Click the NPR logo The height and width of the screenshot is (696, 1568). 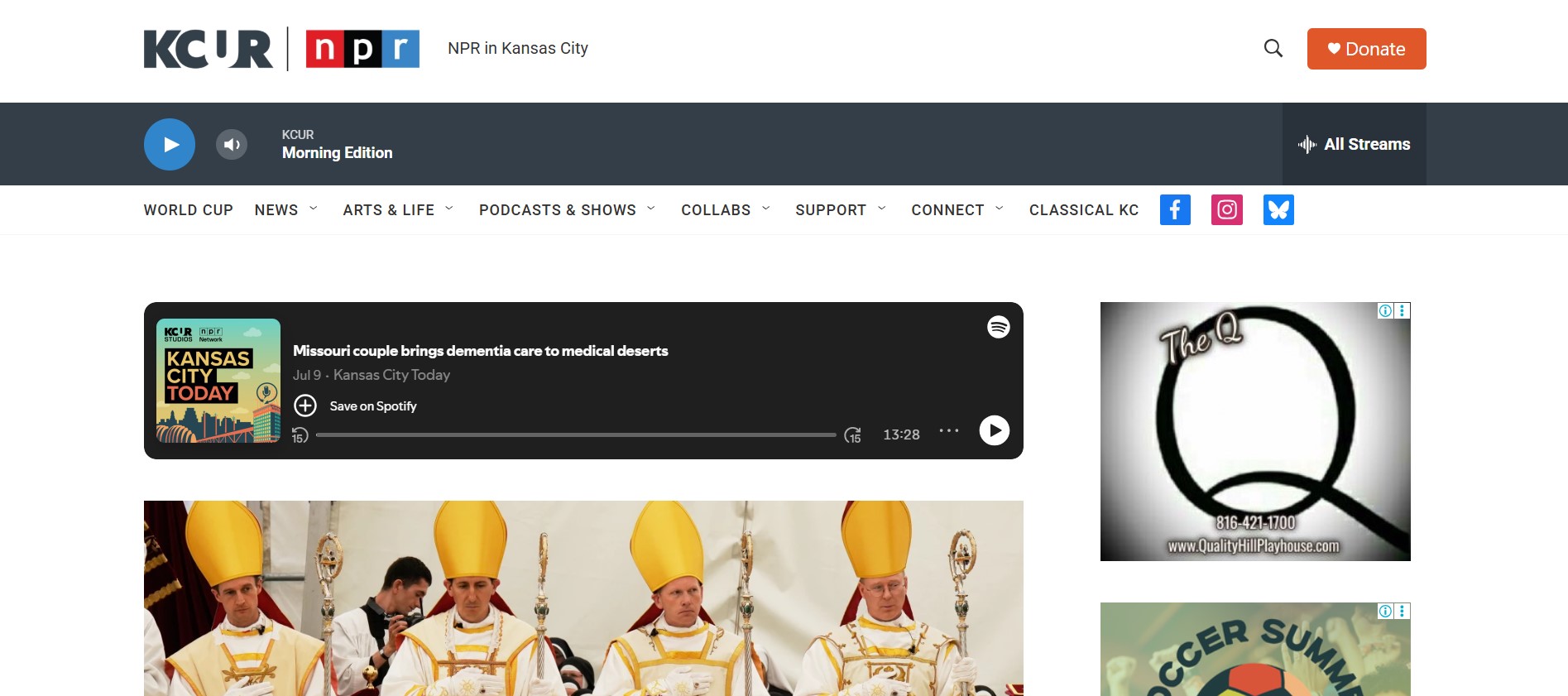[362, 49]
